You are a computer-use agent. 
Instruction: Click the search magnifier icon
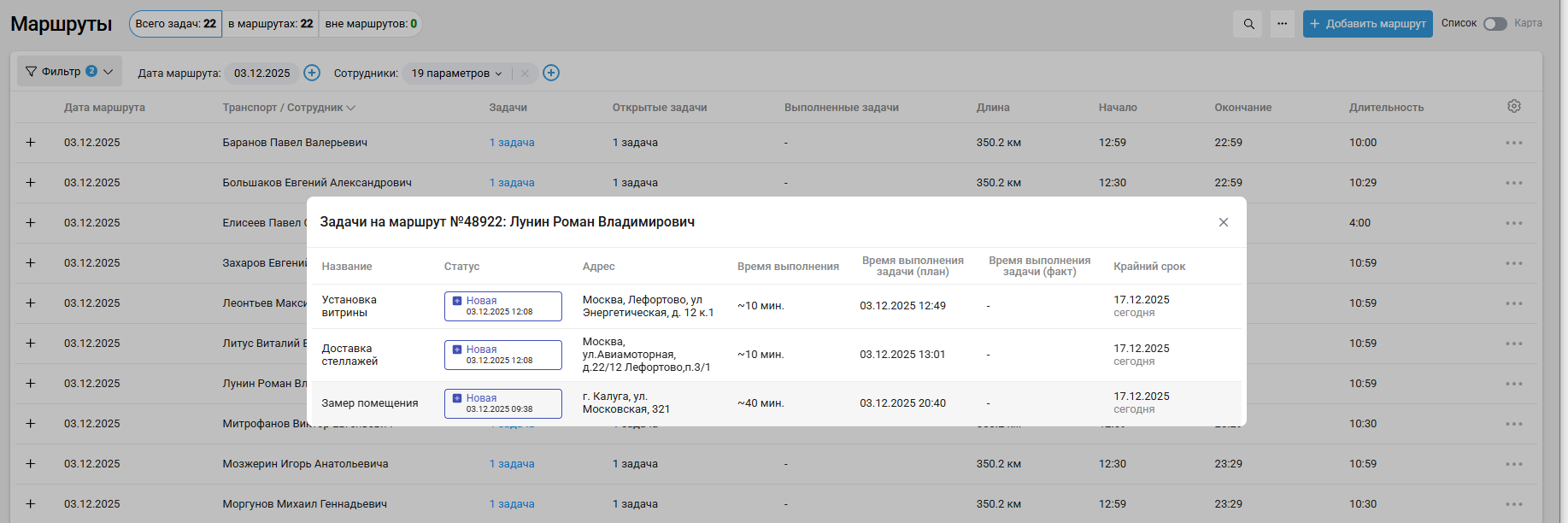1248,24
